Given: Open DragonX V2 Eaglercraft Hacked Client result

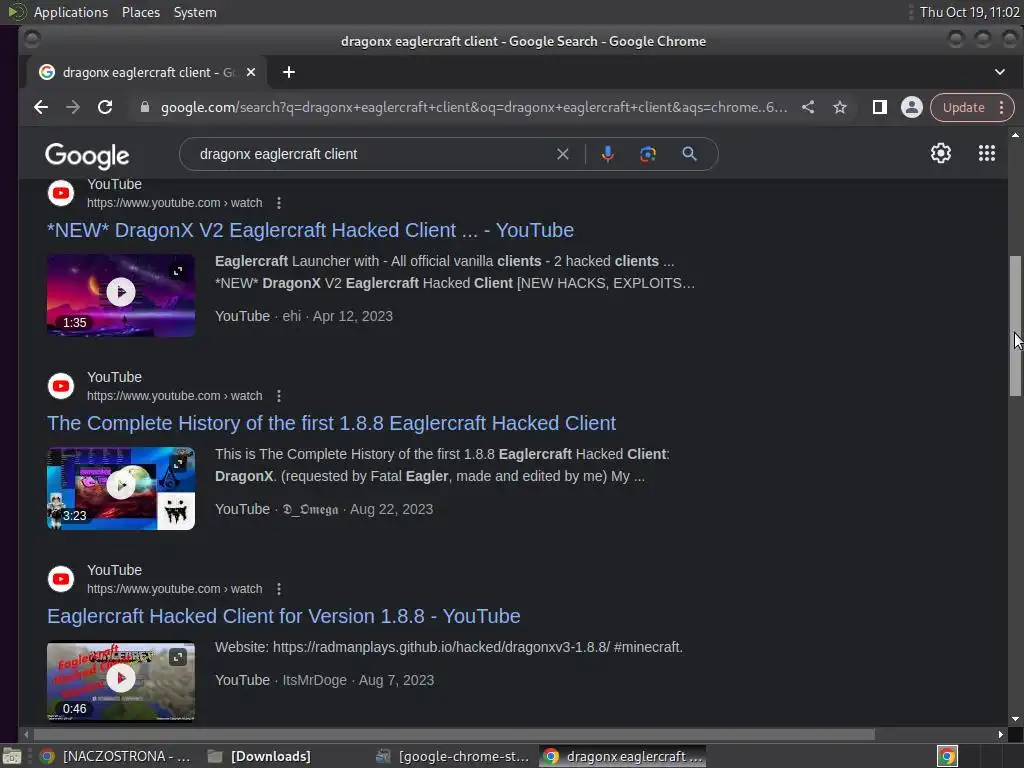Looking at the screenshot, I should tap(310, 231).
